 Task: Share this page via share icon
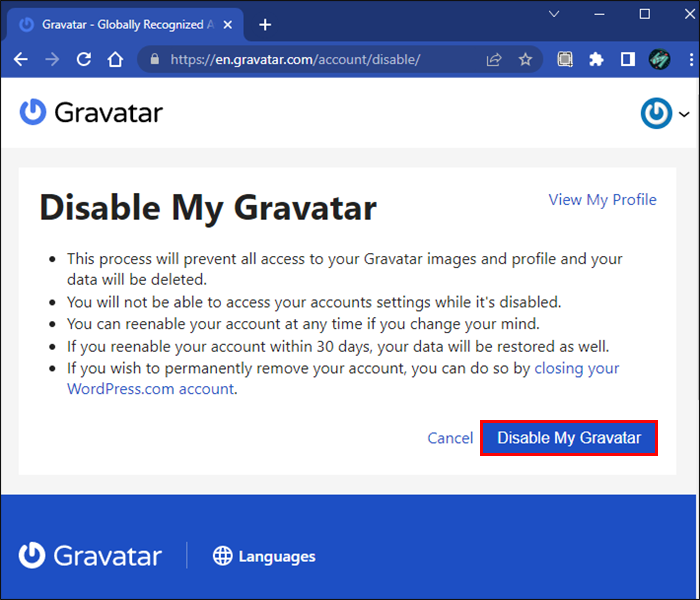click(494, 59)
